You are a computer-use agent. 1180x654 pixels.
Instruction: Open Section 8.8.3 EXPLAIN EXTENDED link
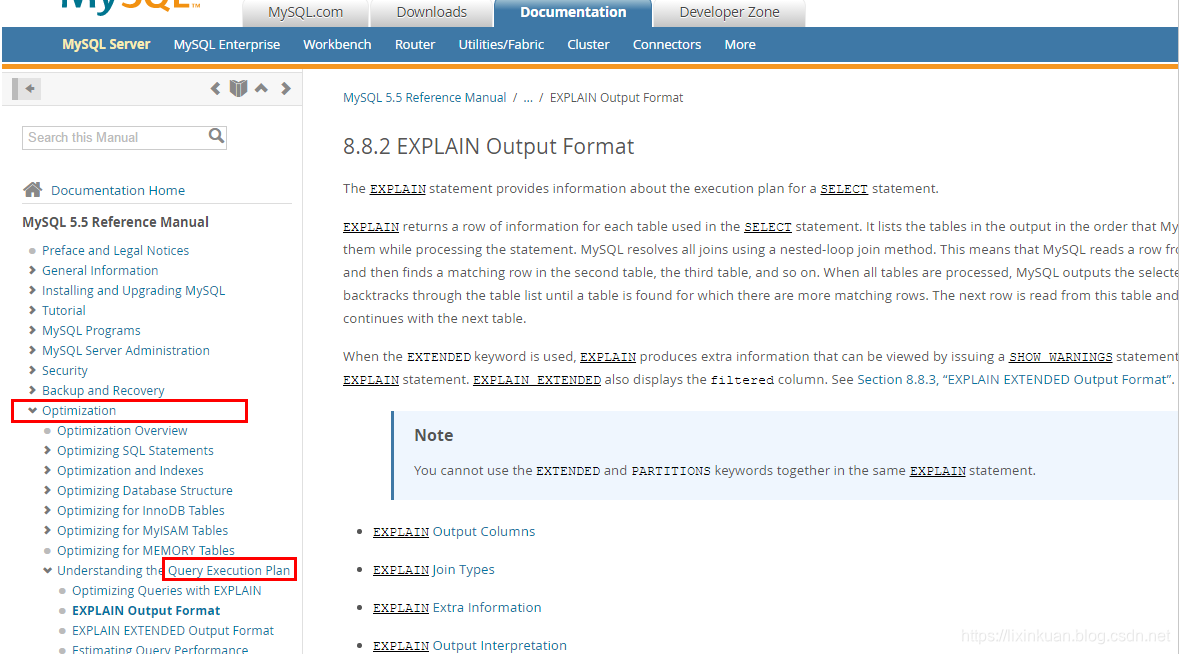1014,379
